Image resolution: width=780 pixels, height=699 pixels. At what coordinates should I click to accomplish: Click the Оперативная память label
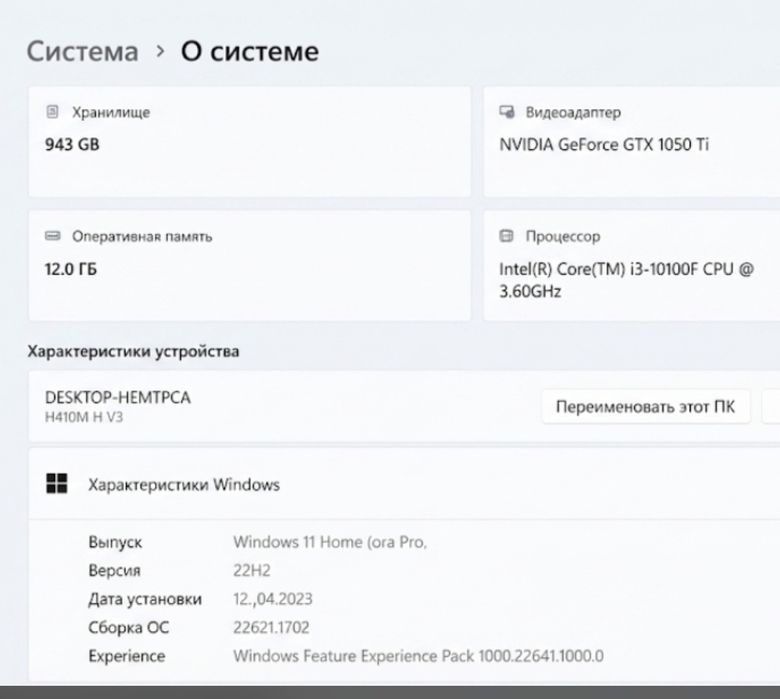tap(142, 236)
